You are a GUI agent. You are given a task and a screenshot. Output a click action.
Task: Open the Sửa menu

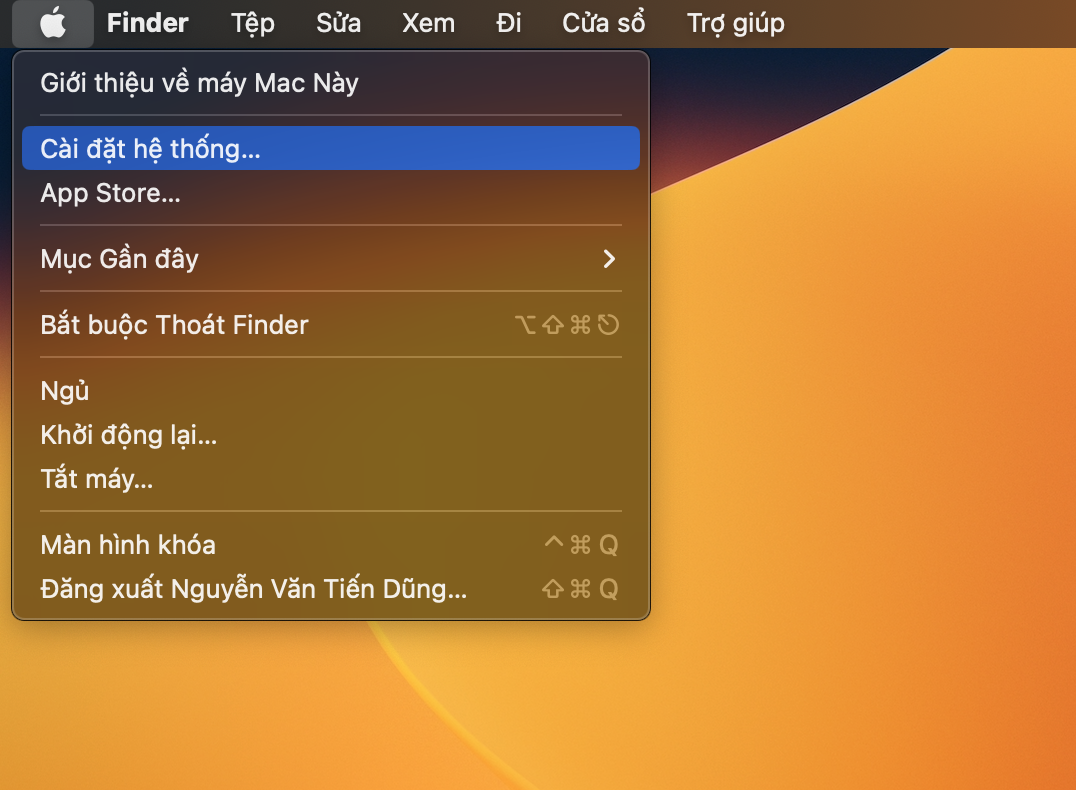(338, 23)
